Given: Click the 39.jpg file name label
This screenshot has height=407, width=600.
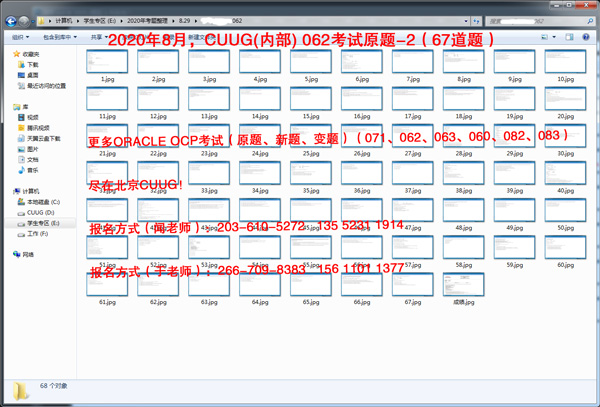Looking at the screenshot, I should 514,190.
